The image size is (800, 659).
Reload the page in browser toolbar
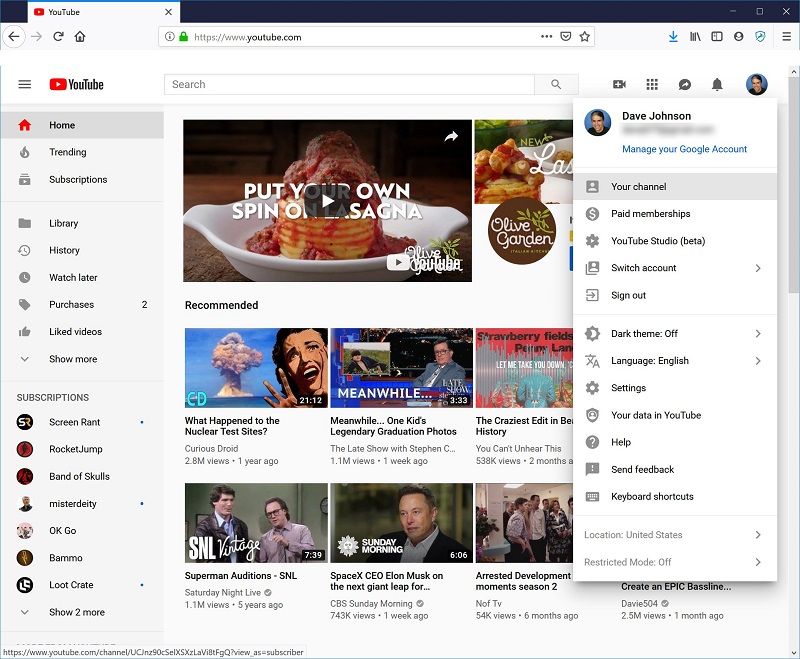(x=58, y=36)
